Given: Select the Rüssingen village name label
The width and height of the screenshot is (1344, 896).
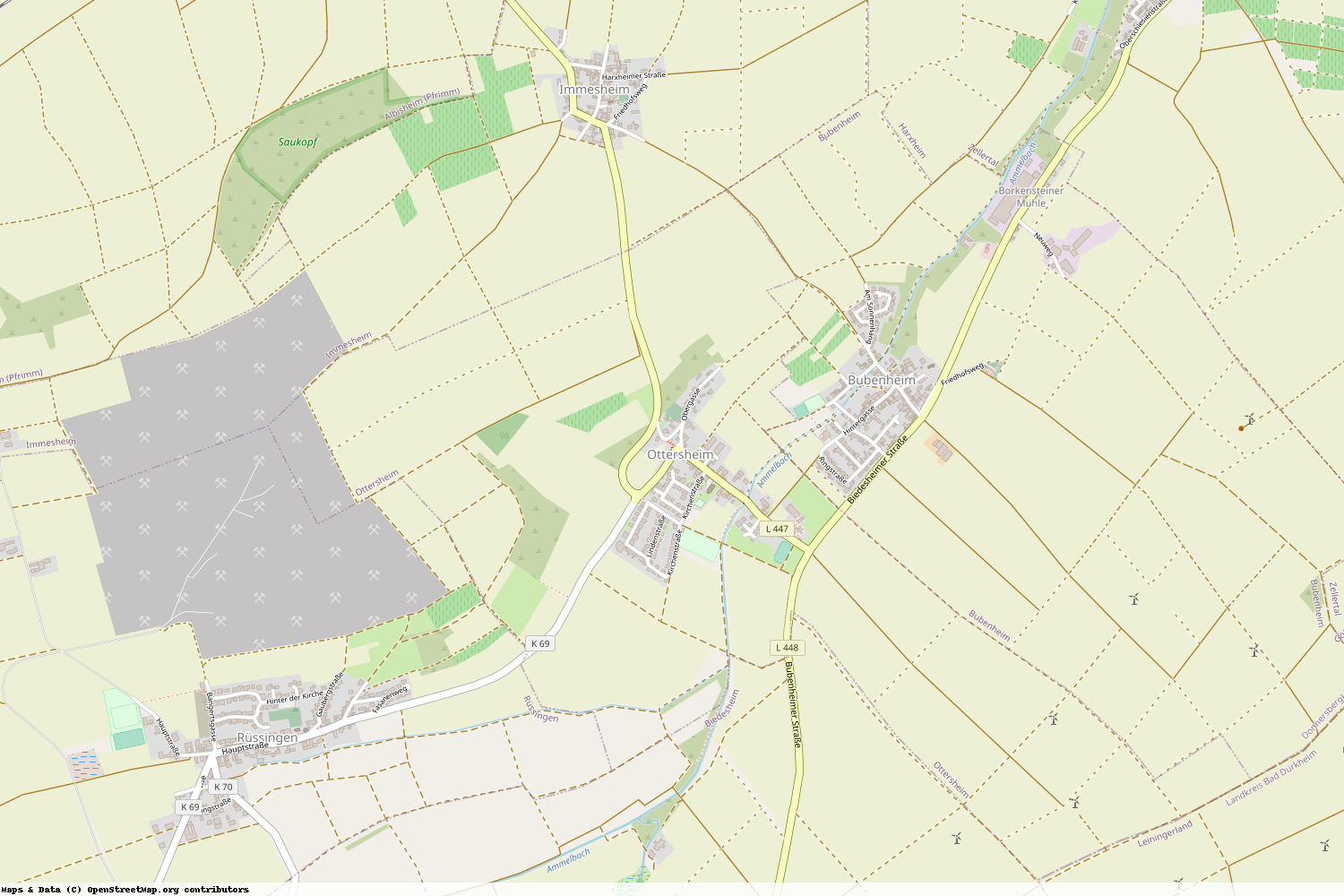Looking at the screenshot, I should (x=267, y=737).
